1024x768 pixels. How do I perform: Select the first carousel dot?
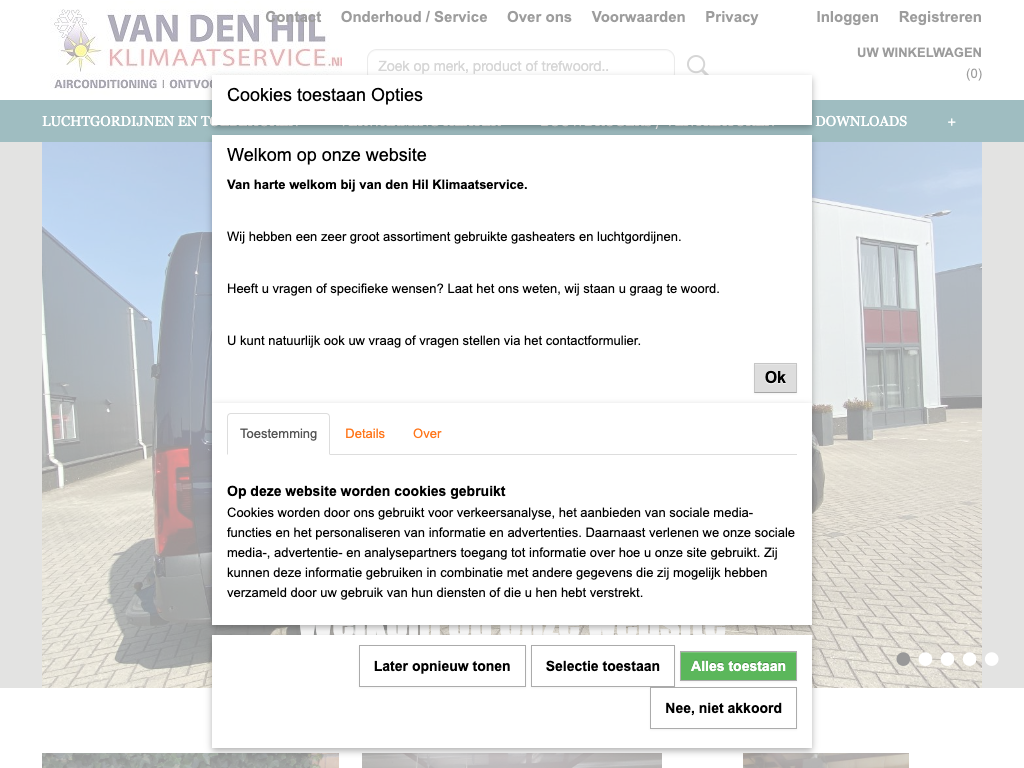903,659
